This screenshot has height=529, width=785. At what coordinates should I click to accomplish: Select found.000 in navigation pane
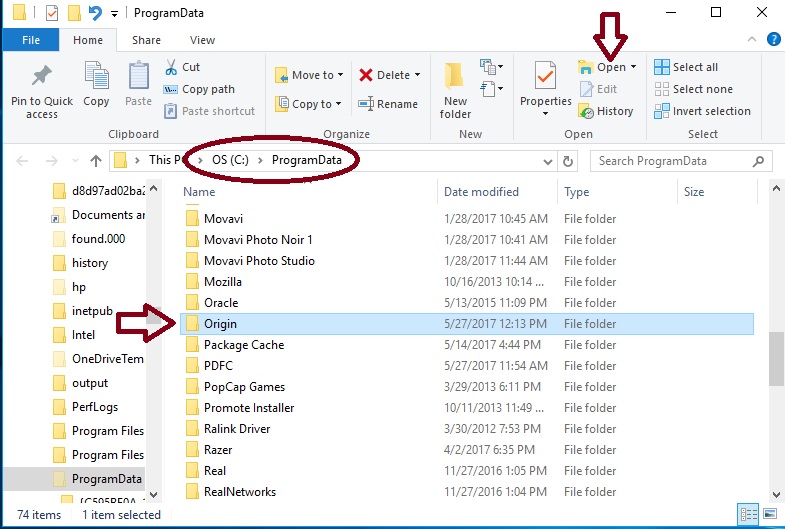point(89,239)
